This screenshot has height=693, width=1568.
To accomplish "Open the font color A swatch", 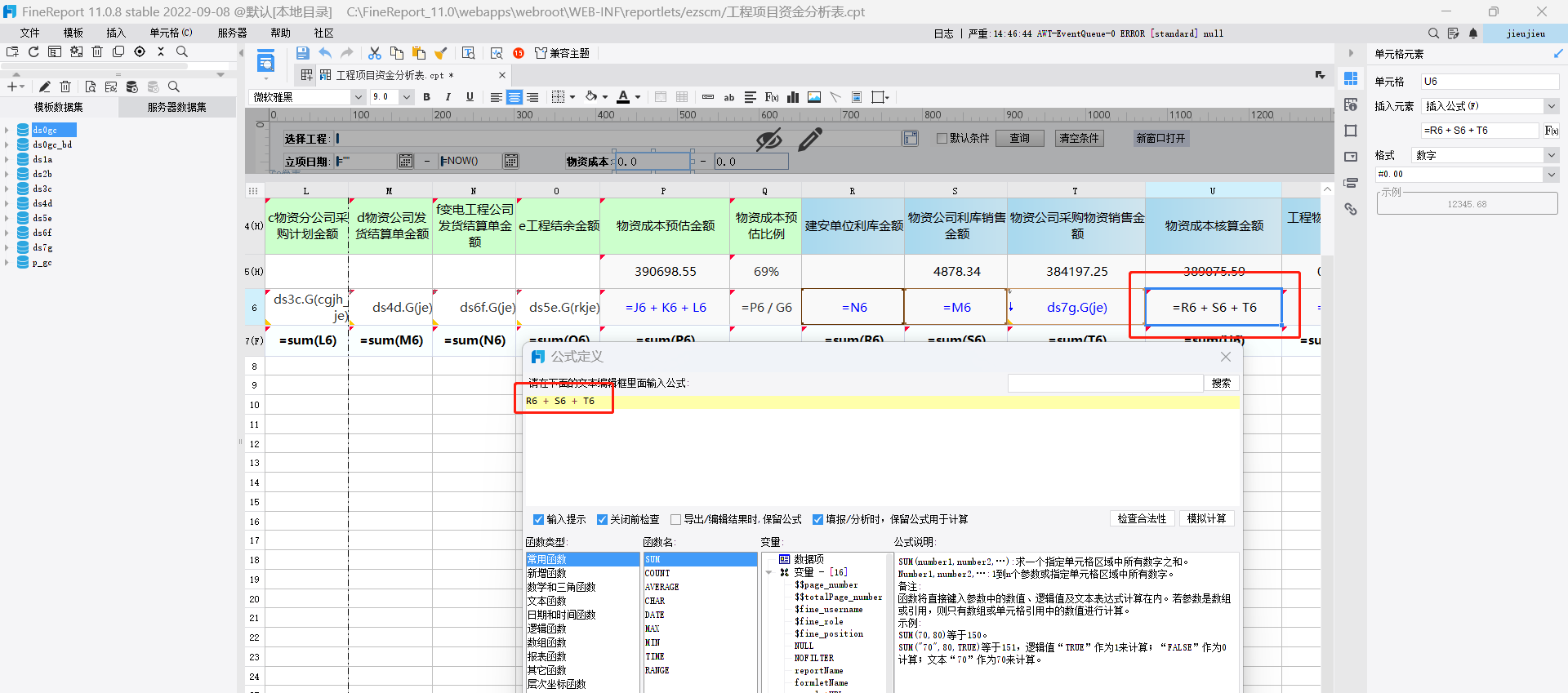I will click(623, 97).
